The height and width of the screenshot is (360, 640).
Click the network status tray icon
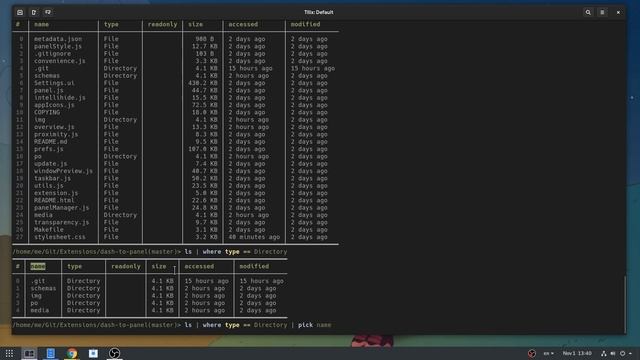pyautogui.click(x=603, y=353)
